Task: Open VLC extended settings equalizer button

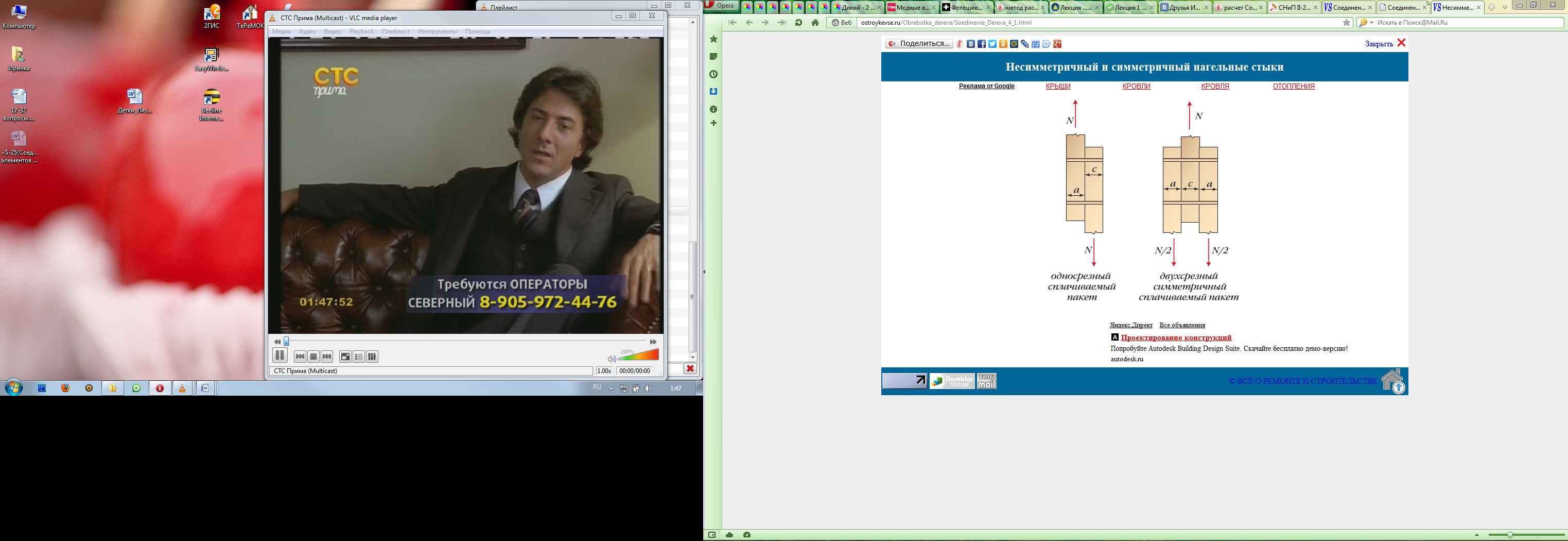Action: 372,357
